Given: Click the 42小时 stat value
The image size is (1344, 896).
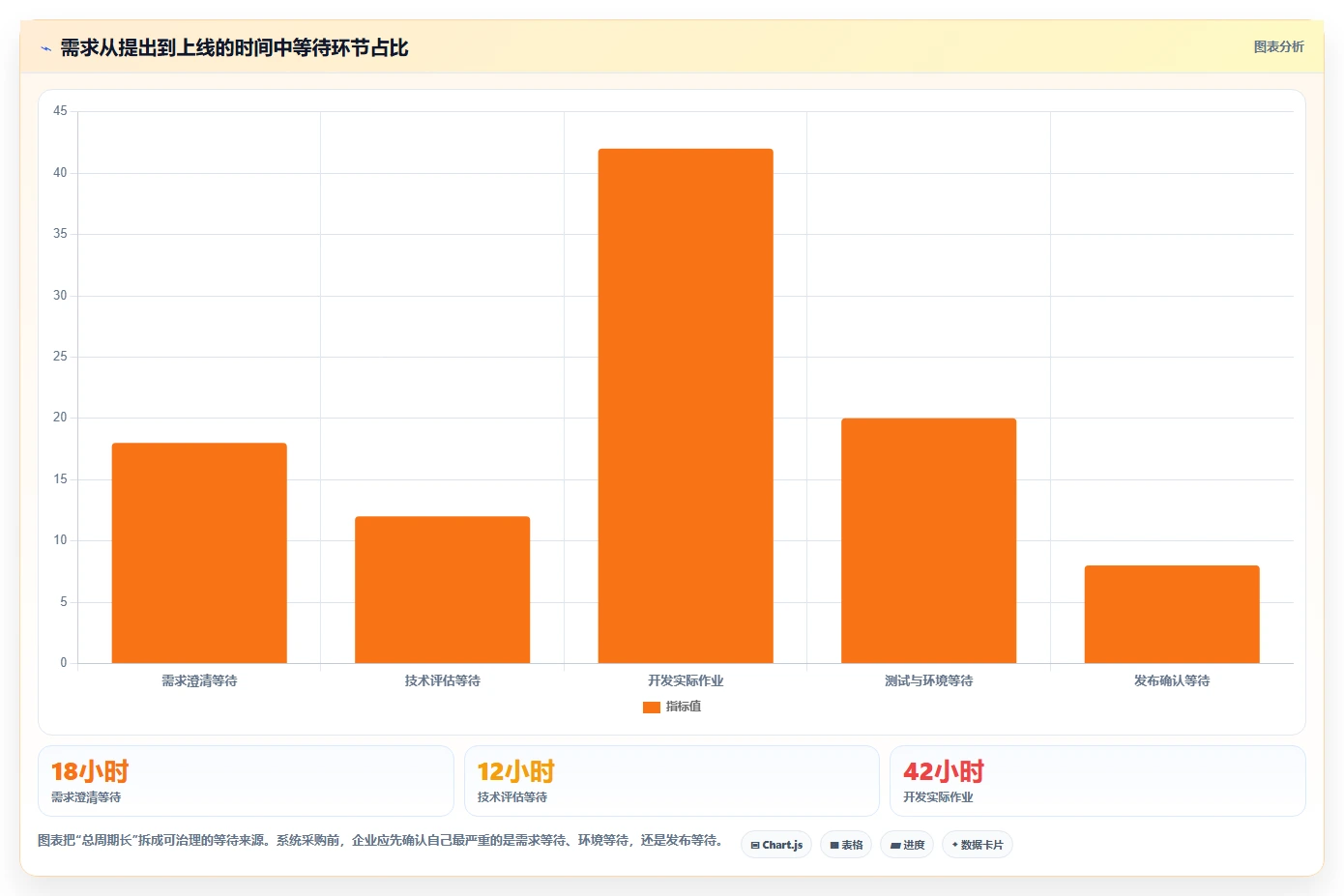Looking at the screenshot, I should point(944,771).
